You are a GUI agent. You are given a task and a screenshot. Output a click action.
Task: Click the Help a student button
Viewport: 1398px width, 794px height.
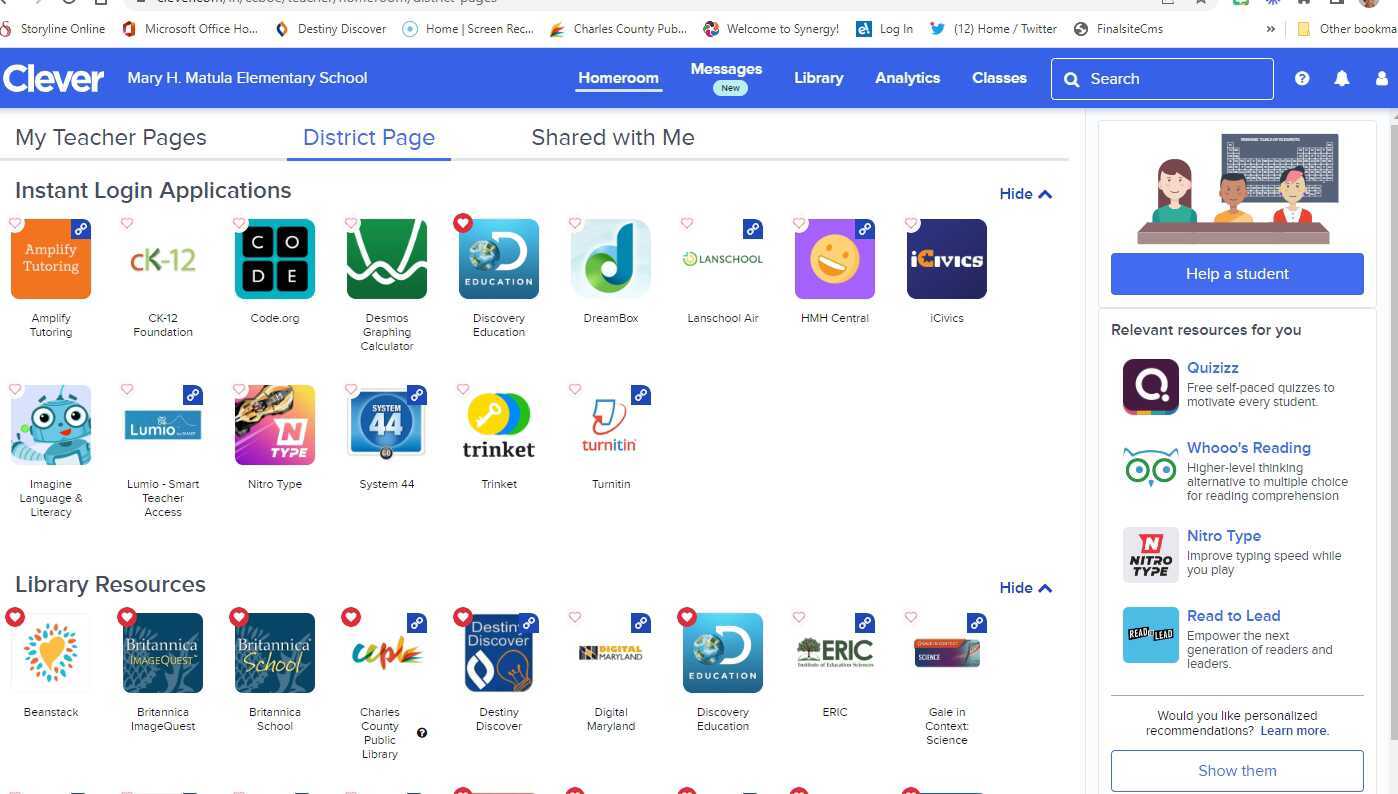click(1237, 274)
